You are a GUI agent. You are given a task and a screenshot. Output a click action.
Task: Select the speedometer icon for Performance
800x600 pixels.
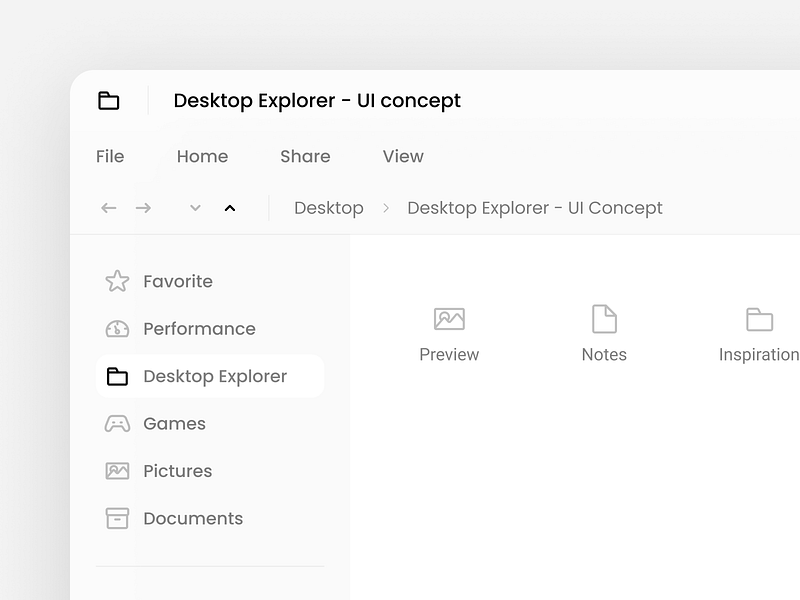tap(117, 328)
